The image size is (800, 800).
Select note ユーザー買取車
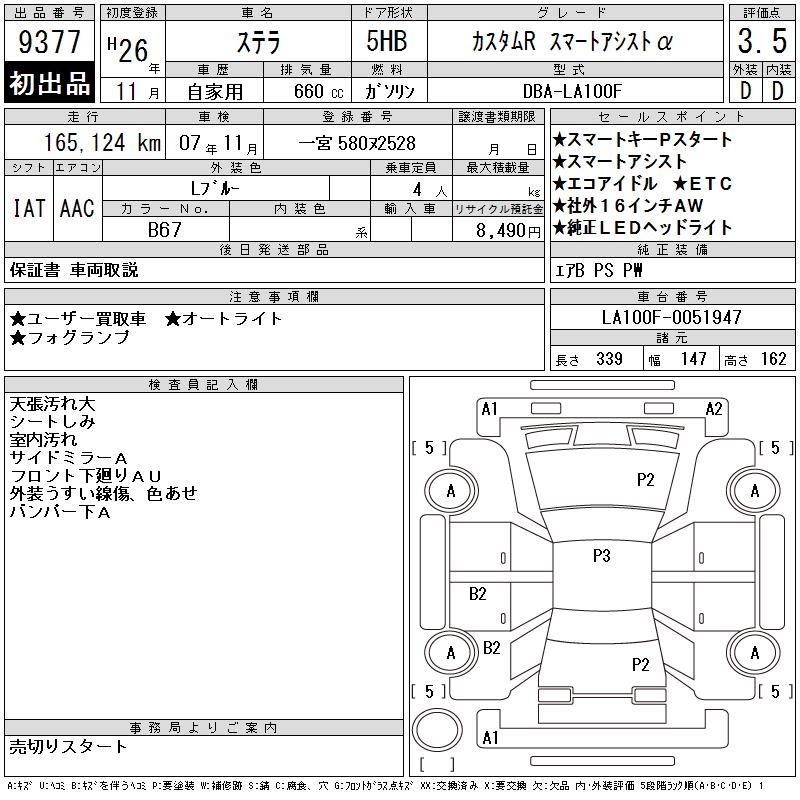(x=78, y=319)
